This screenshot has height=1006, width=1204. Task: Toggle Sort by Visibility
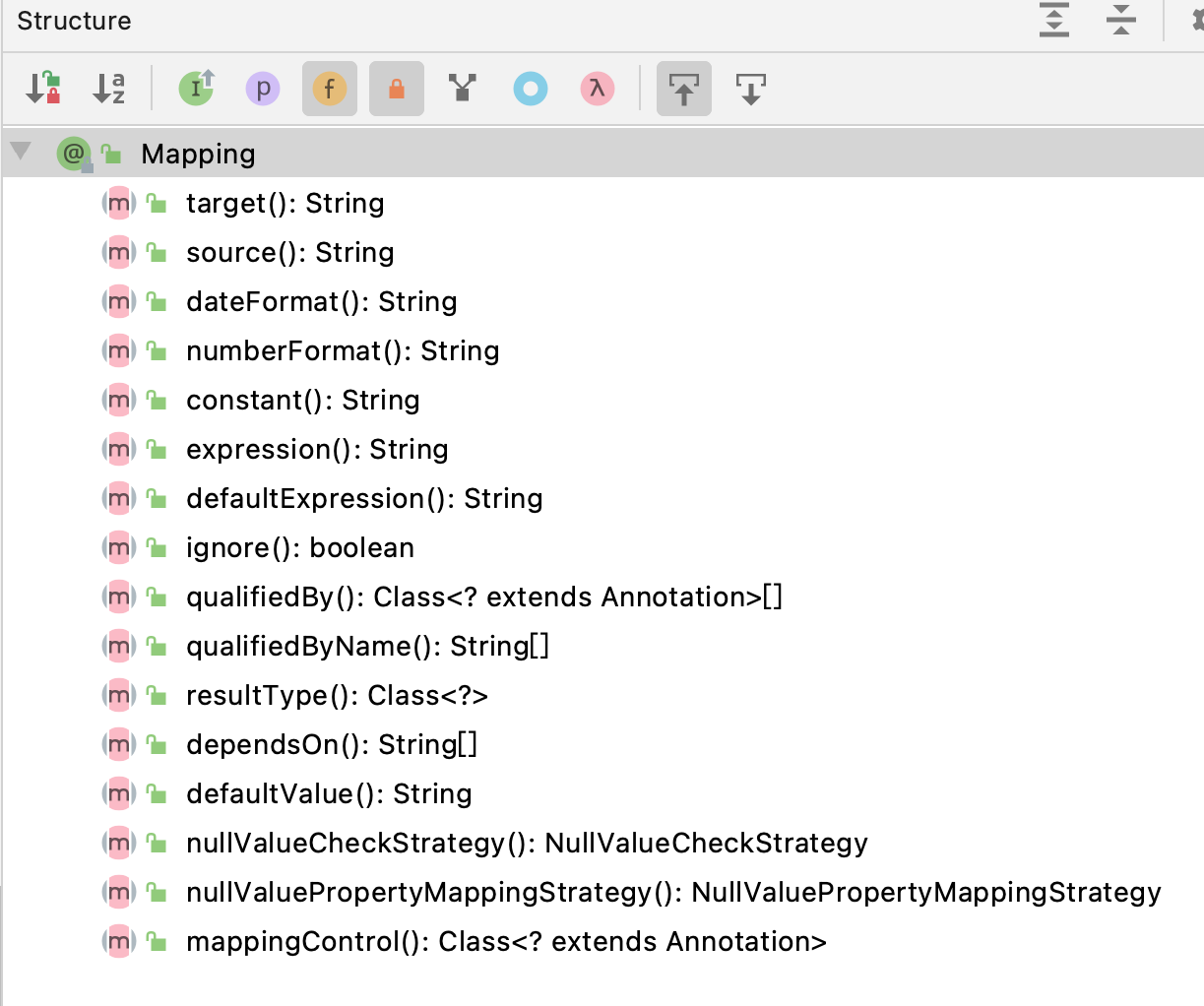coord(42,89)
